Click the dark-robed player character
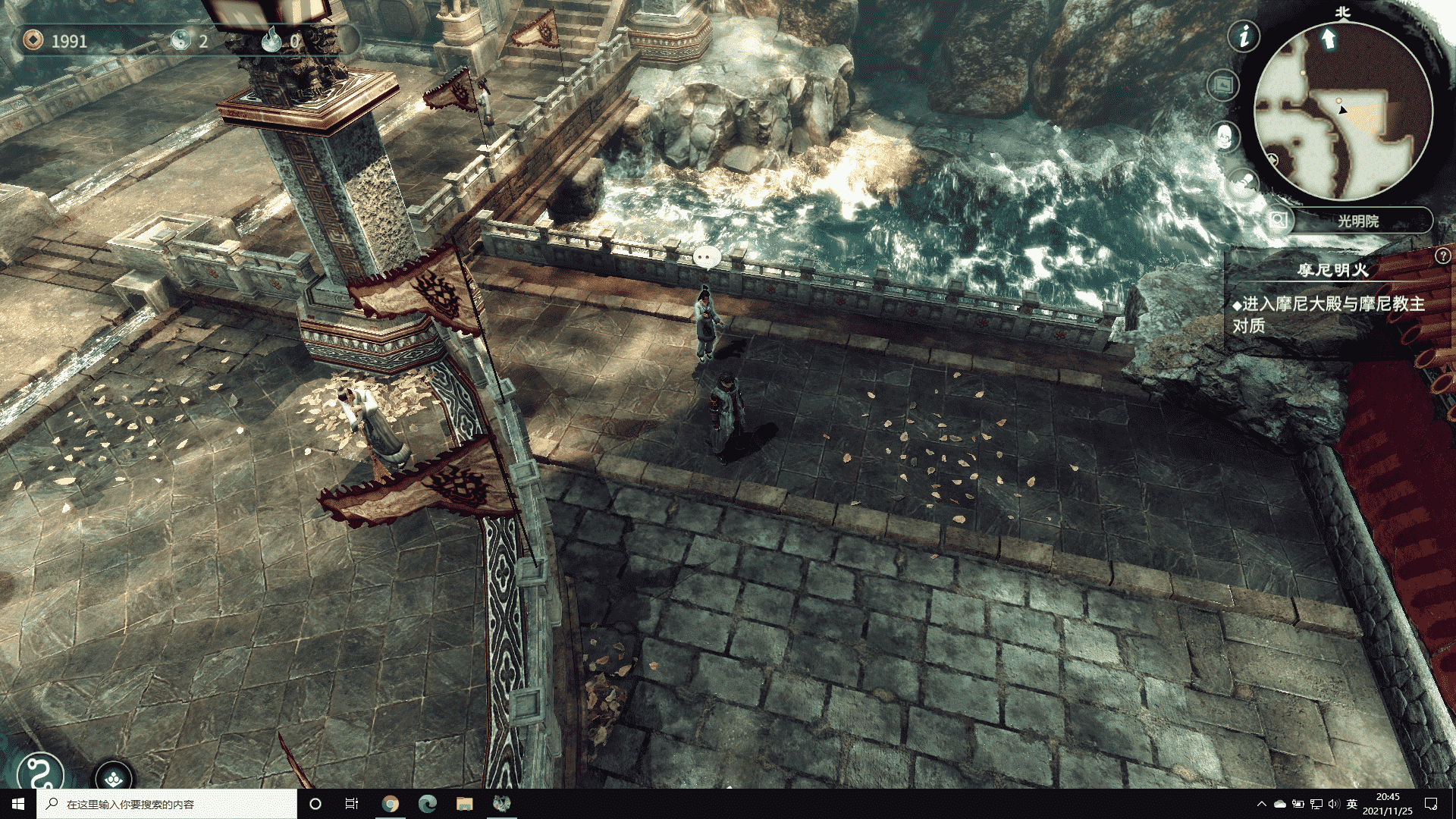Screen dimensions: 1456x819 [726, 417]
